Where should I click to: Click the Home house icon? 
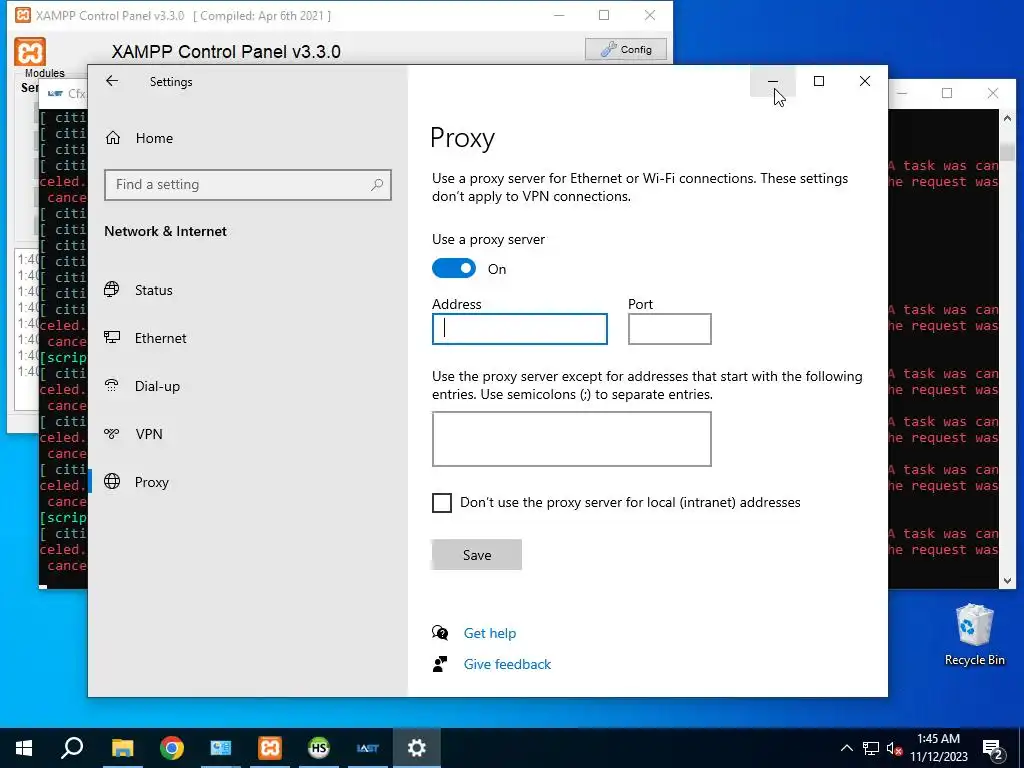pyautogui.click(x=113, y=138)
